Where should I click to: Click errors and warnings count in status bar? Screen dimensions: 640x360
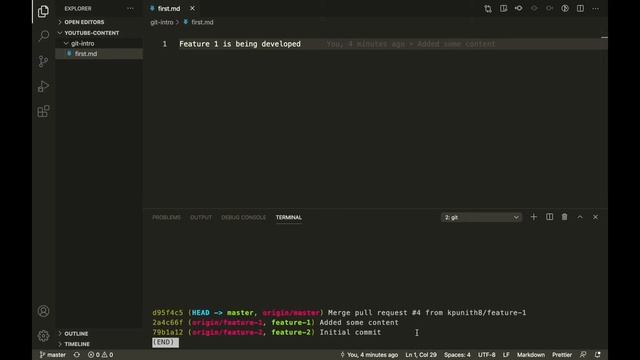(x=100, y=355)
